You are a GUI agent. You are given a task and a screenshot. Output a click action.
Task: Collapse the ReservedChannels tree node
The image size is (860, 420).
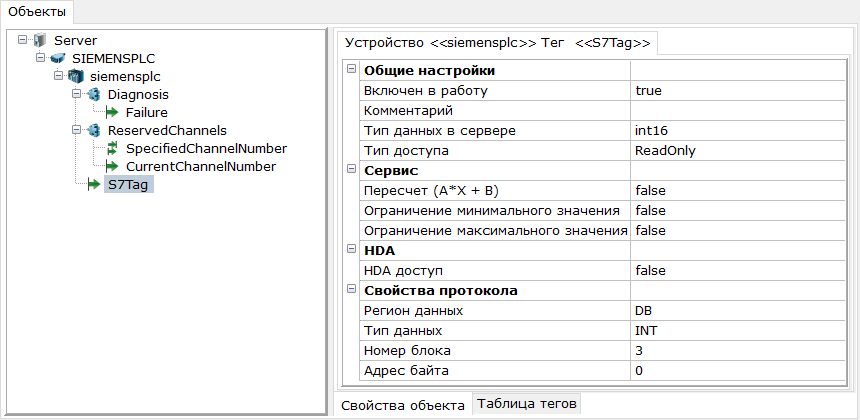click(x=76, y=130)
